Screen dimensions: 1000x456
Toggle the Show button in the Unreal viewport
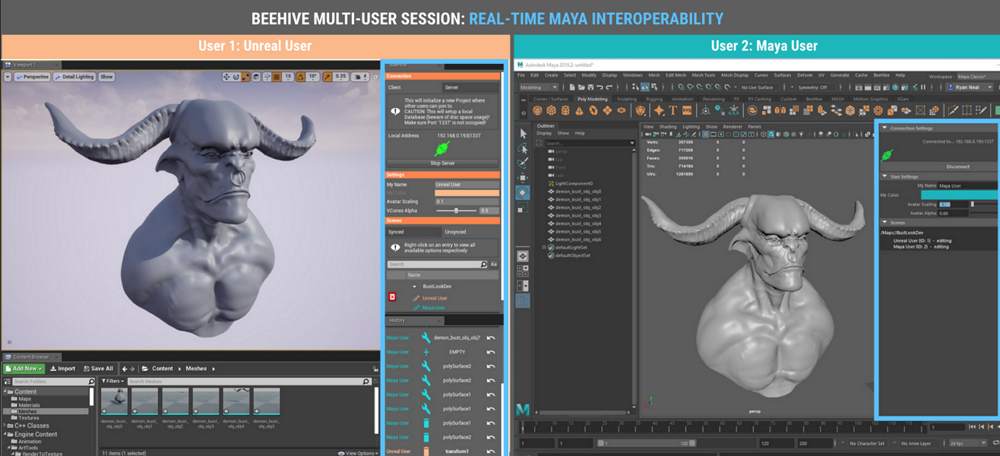pyautogui.click(x=106, y=76)
